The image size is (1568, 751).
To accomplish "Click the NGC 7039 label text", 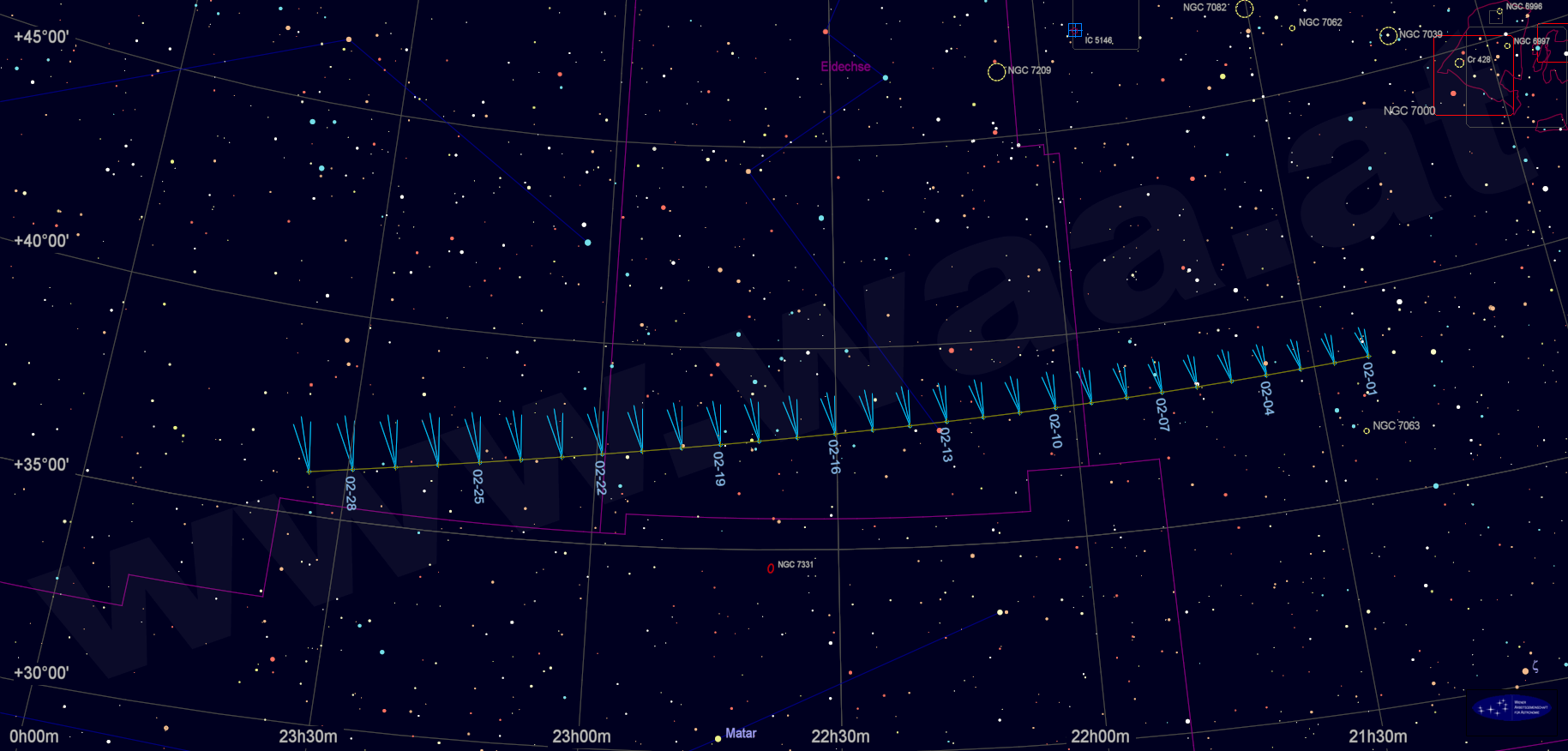I will coord(1421,34).
